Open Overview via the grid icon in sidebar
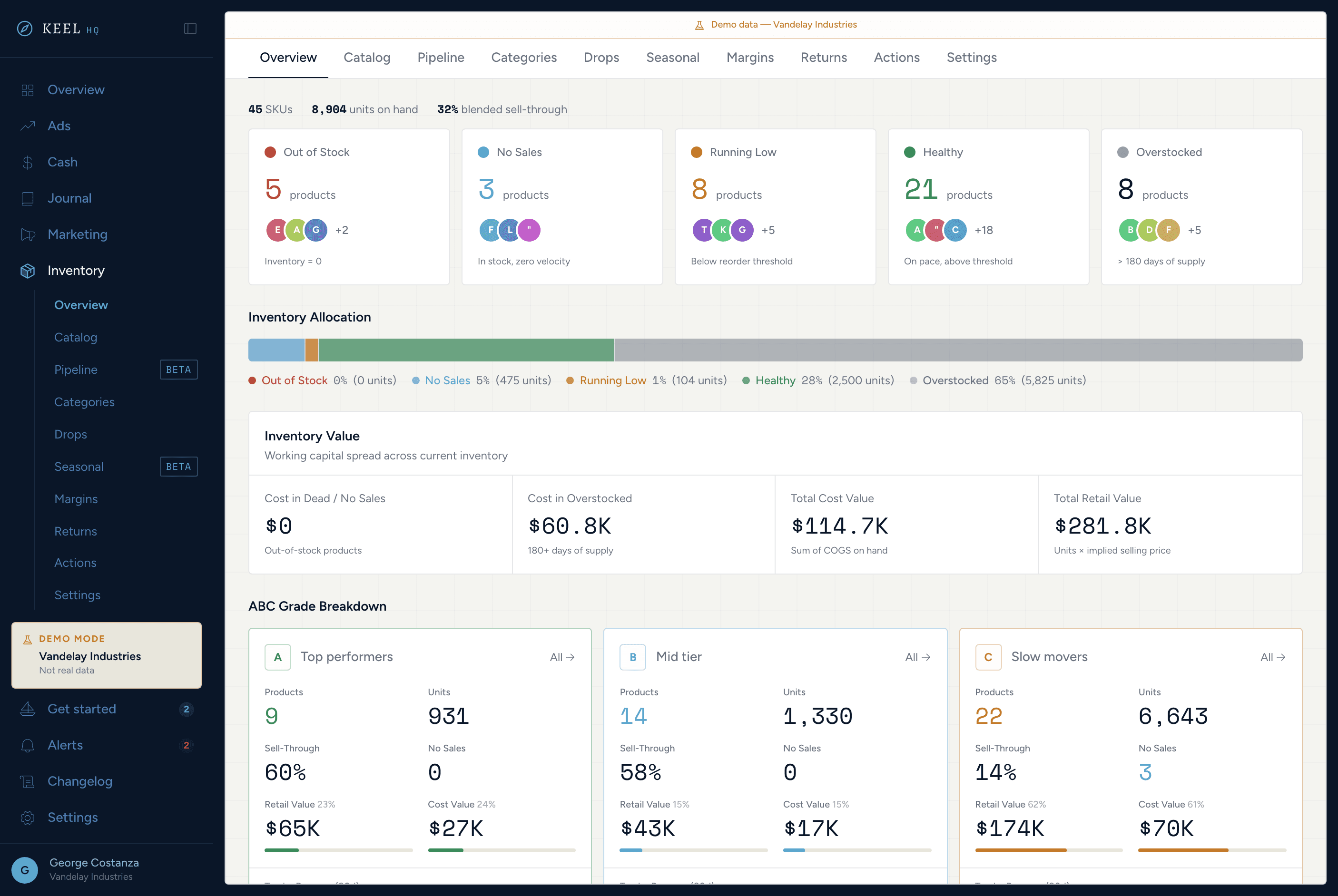 tap(28, 90)
